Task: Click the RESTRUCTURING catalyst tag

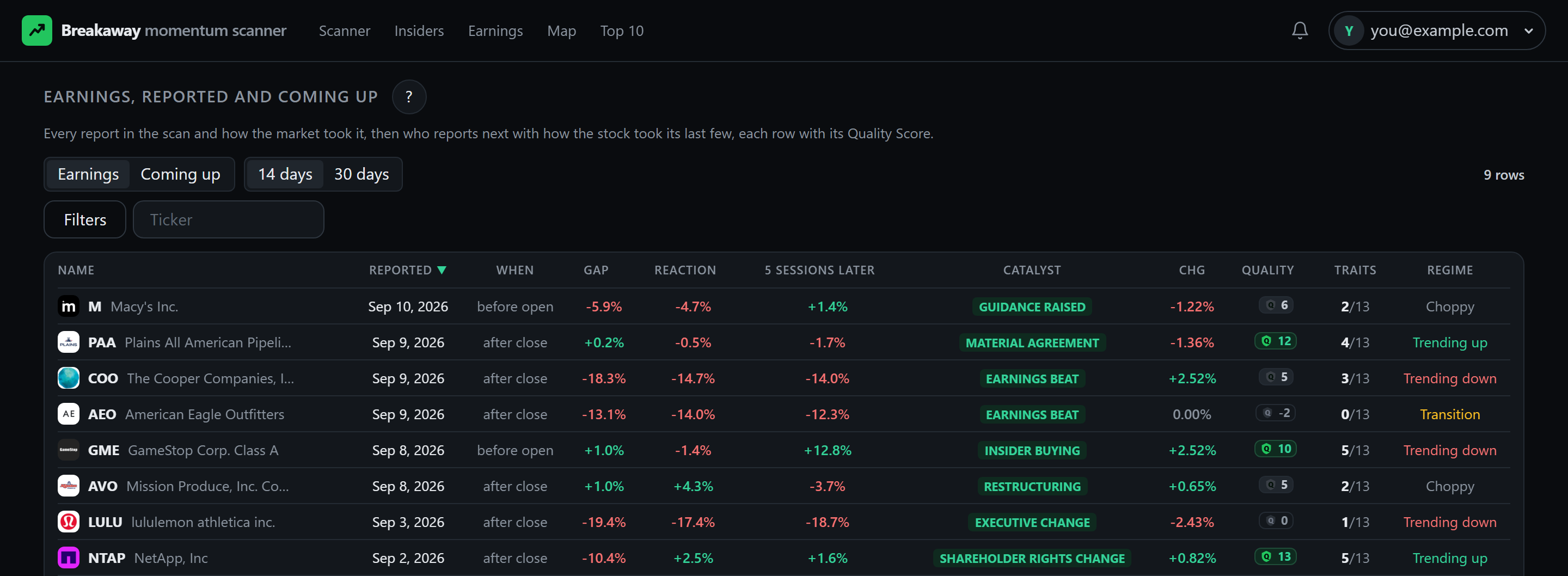Action: click(1032, 487)
